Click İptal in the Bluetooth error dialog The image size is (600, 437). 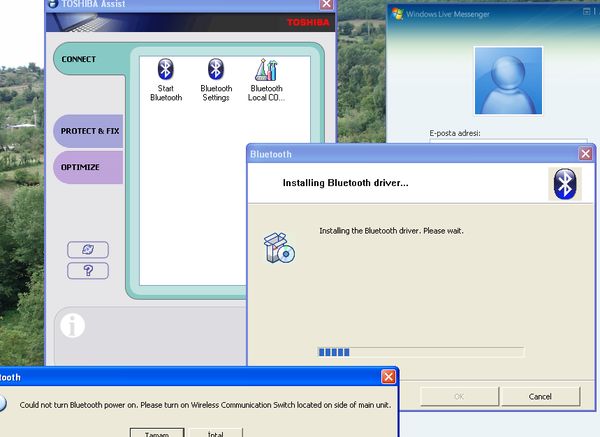pos(215,433)
